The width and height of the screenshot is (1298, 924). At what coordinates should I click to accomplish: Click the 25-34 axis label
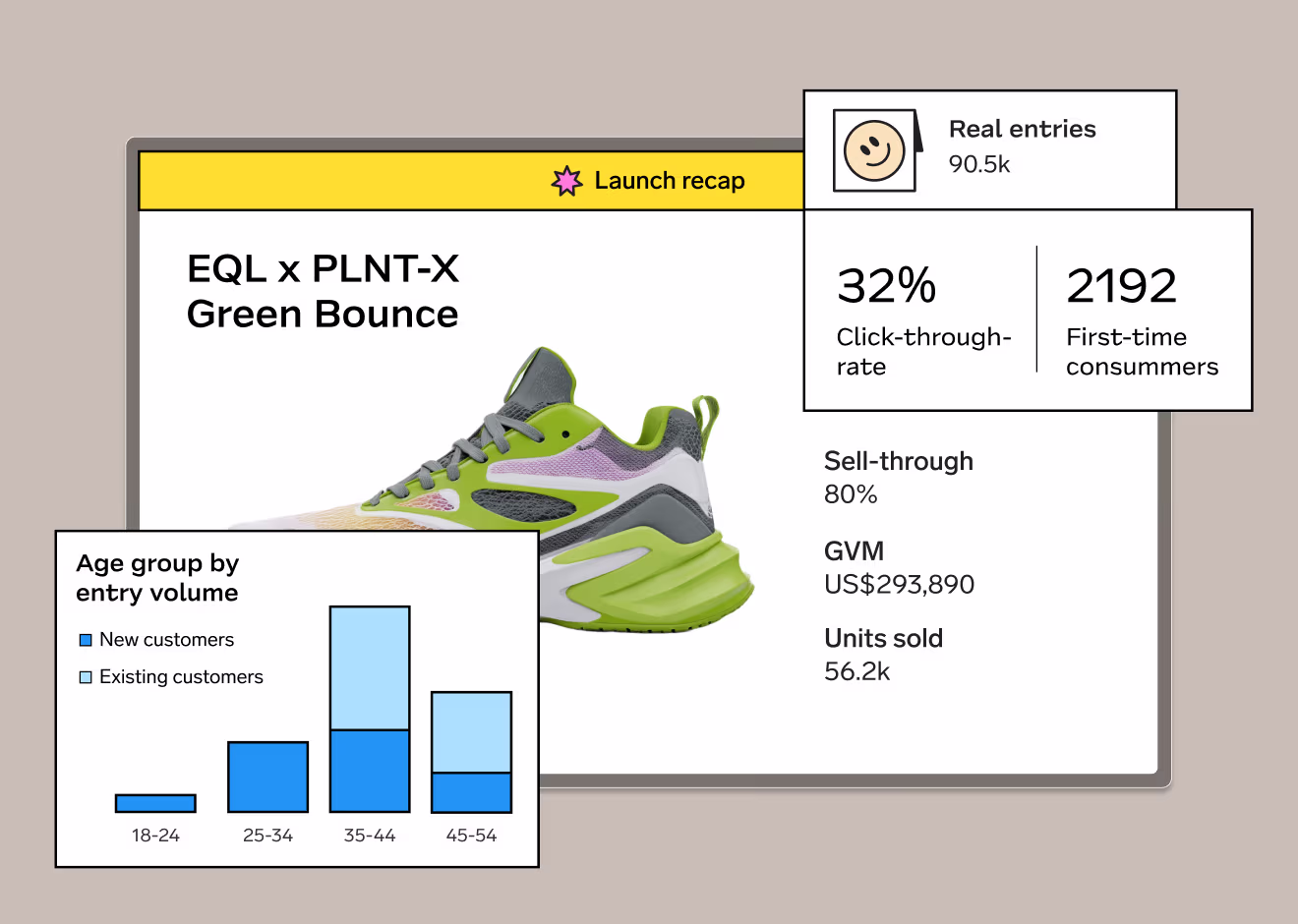(x=267, y=836)
